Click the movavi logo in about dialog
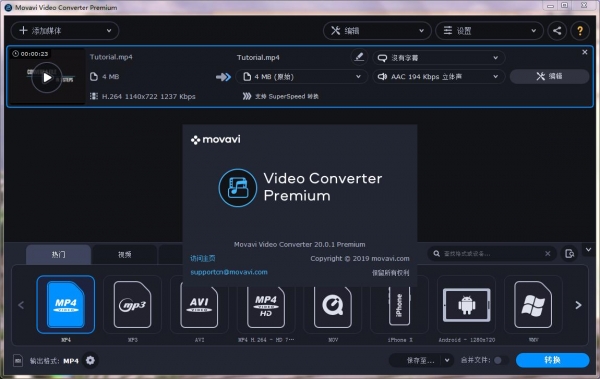 [x=215, y=139]
